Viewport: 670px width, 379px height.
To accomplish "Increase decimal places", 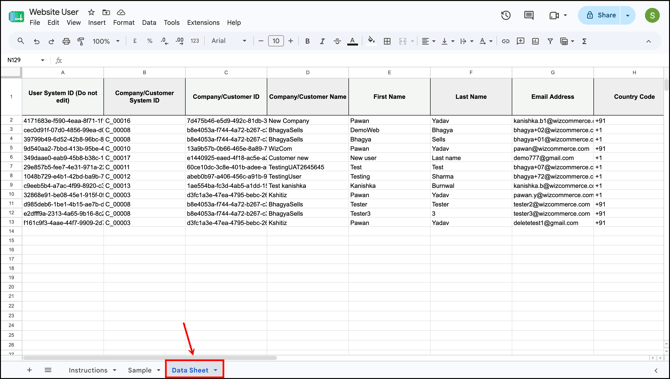I will 180,41.
